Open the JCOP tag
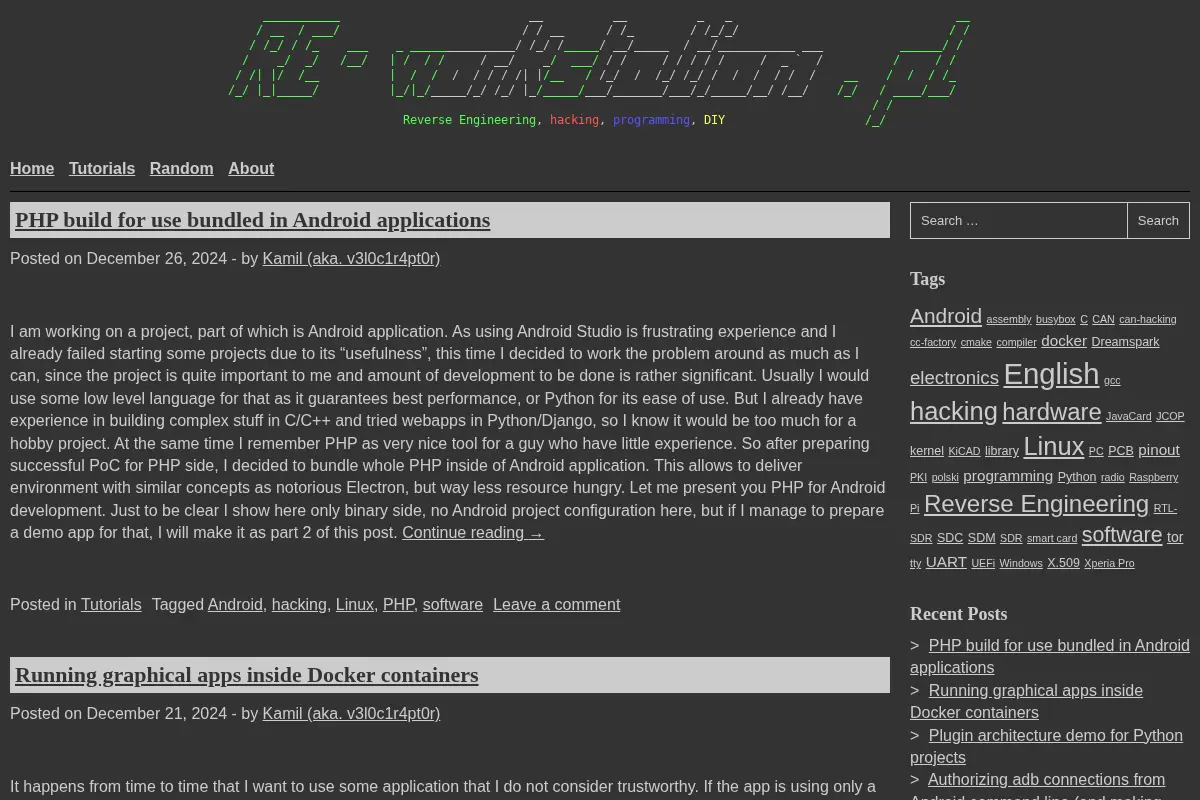The height and width of the screenshot is (800, 1200). point(1170,416)
